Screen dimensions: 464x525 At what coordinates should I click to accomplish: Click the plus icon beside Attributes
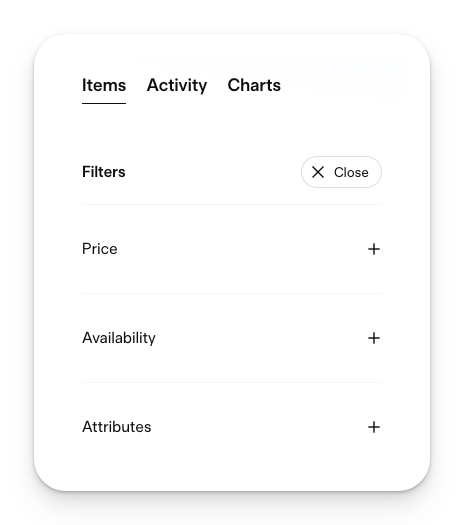374,427
